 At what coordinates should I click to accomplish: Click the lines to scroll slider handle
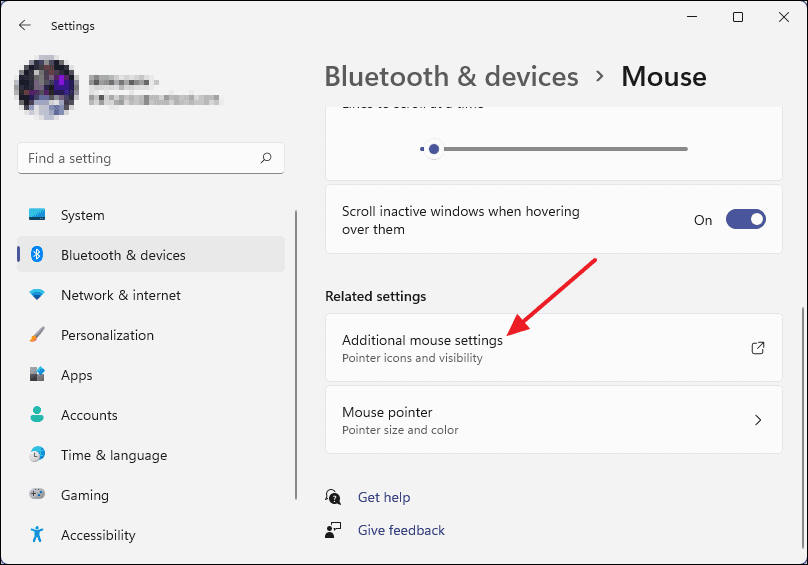(x=433, y=149)
